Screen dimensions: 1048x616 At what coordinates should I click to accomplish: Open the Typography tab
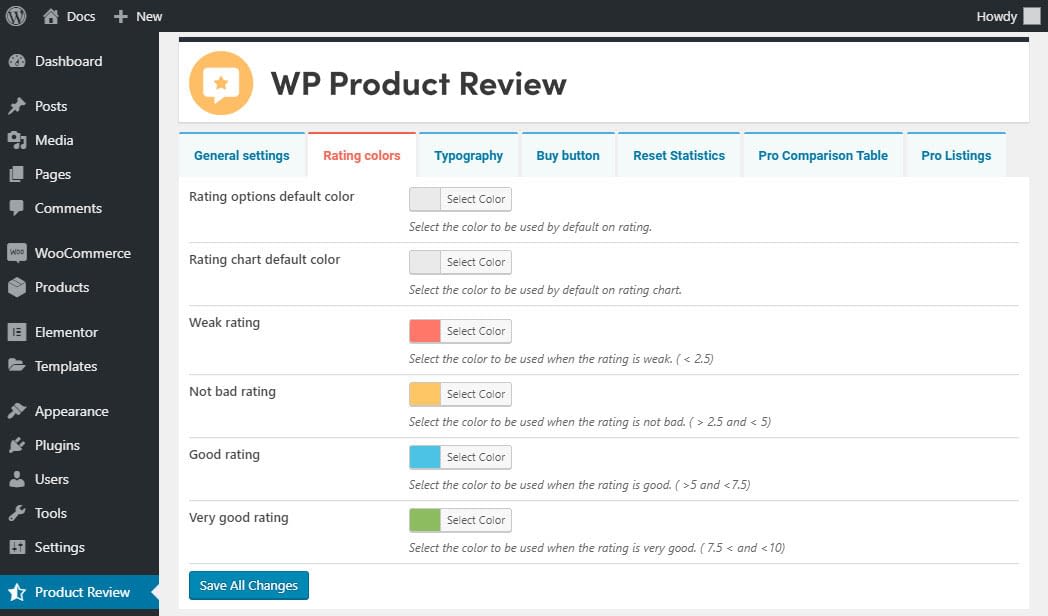coord(468,155)
